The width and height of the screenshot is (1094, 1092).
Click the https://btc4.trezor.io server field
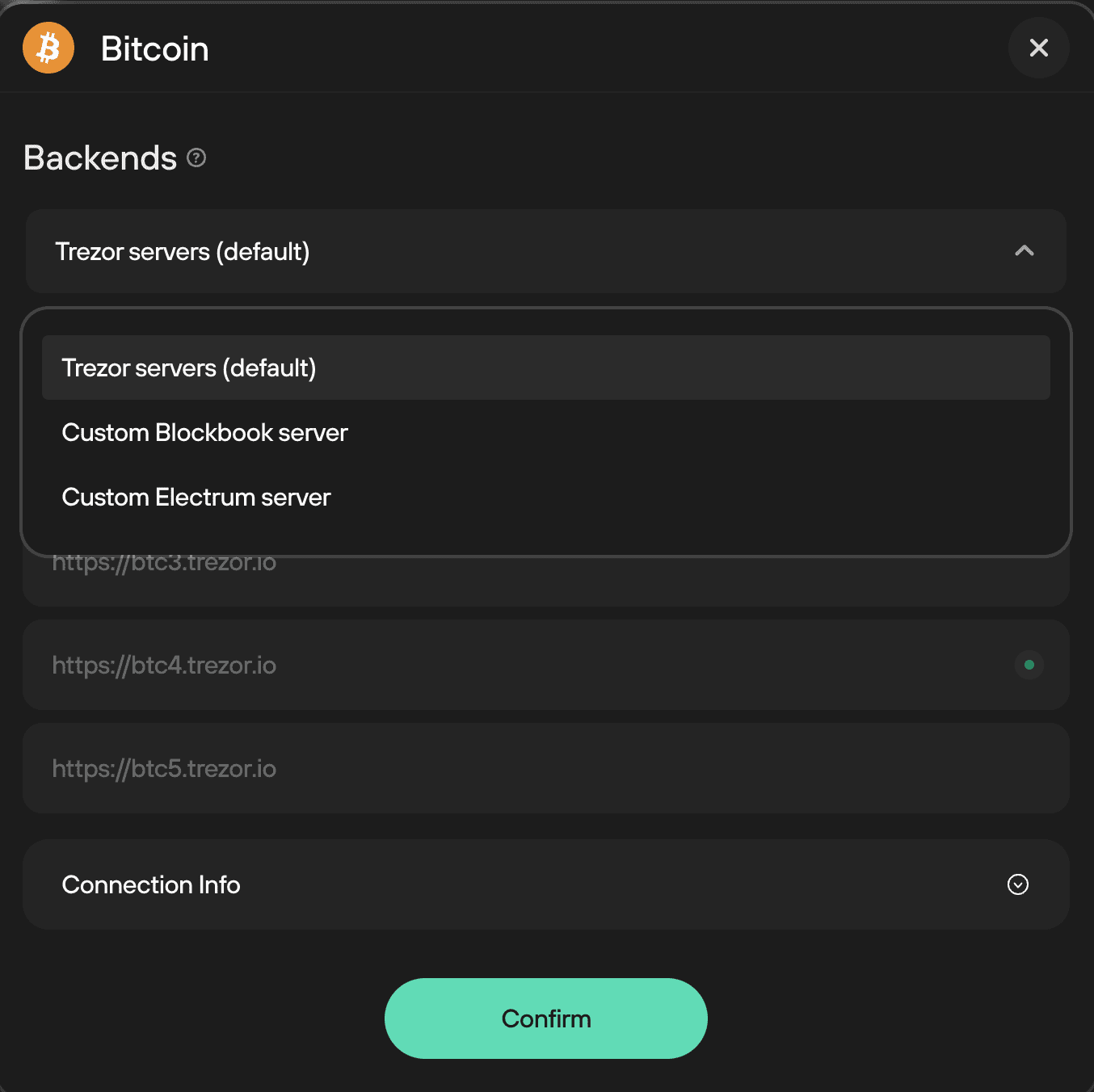point(546,665)
